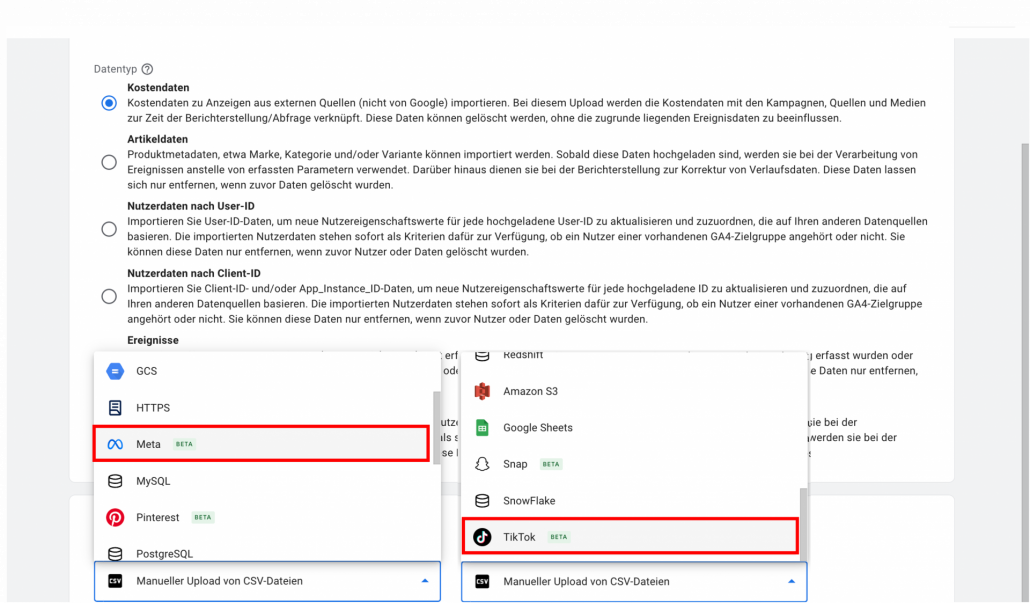Open the Datentyp help question mark
This screenshot has width=1030, height=603.
[147, 68]
